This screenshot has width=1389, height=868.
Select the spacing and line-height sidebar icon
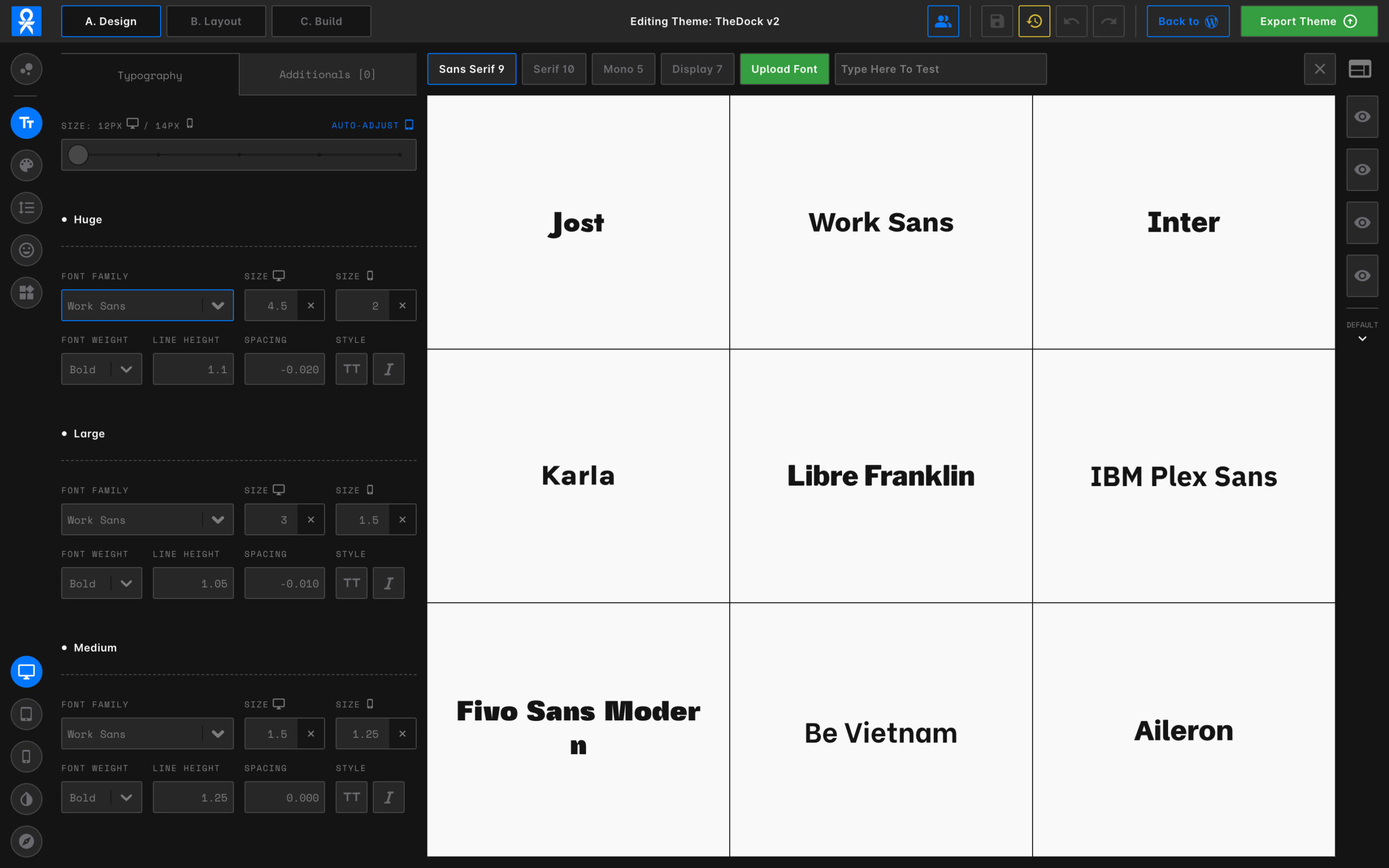pyautogui.click(x=27, y=208)
